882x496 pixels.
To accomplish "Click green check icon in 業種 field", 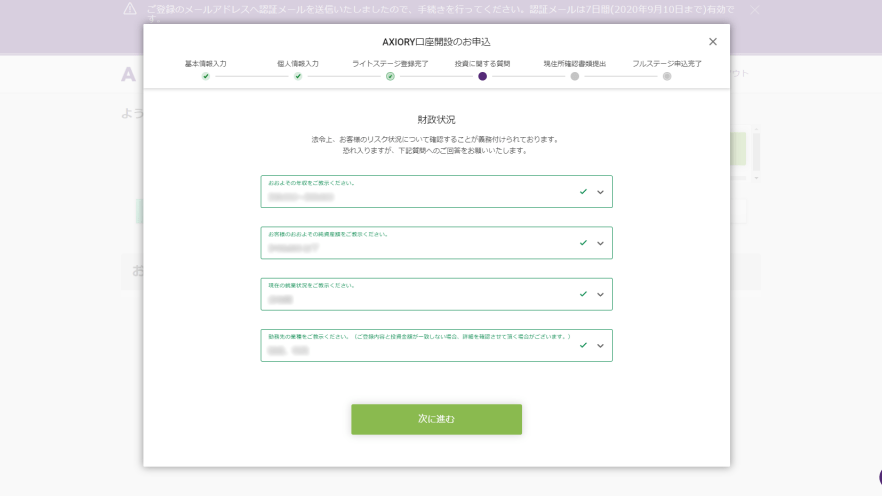I will click(583, 345).
